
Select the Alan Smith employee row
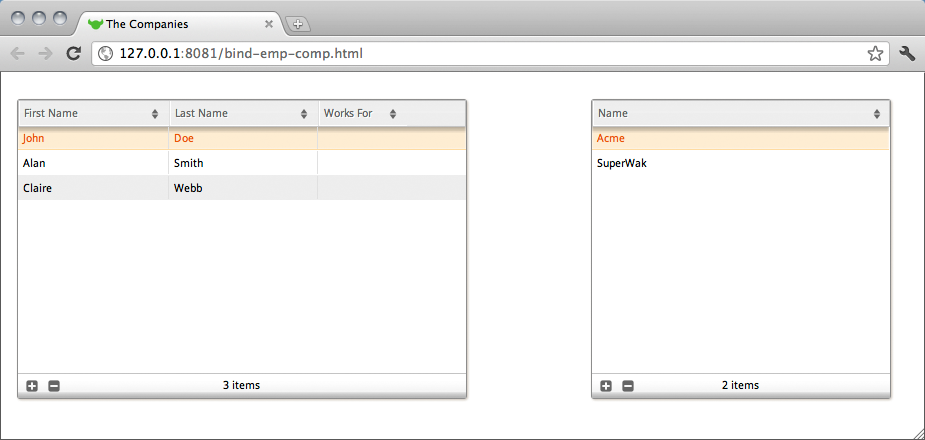click(240, 163)
